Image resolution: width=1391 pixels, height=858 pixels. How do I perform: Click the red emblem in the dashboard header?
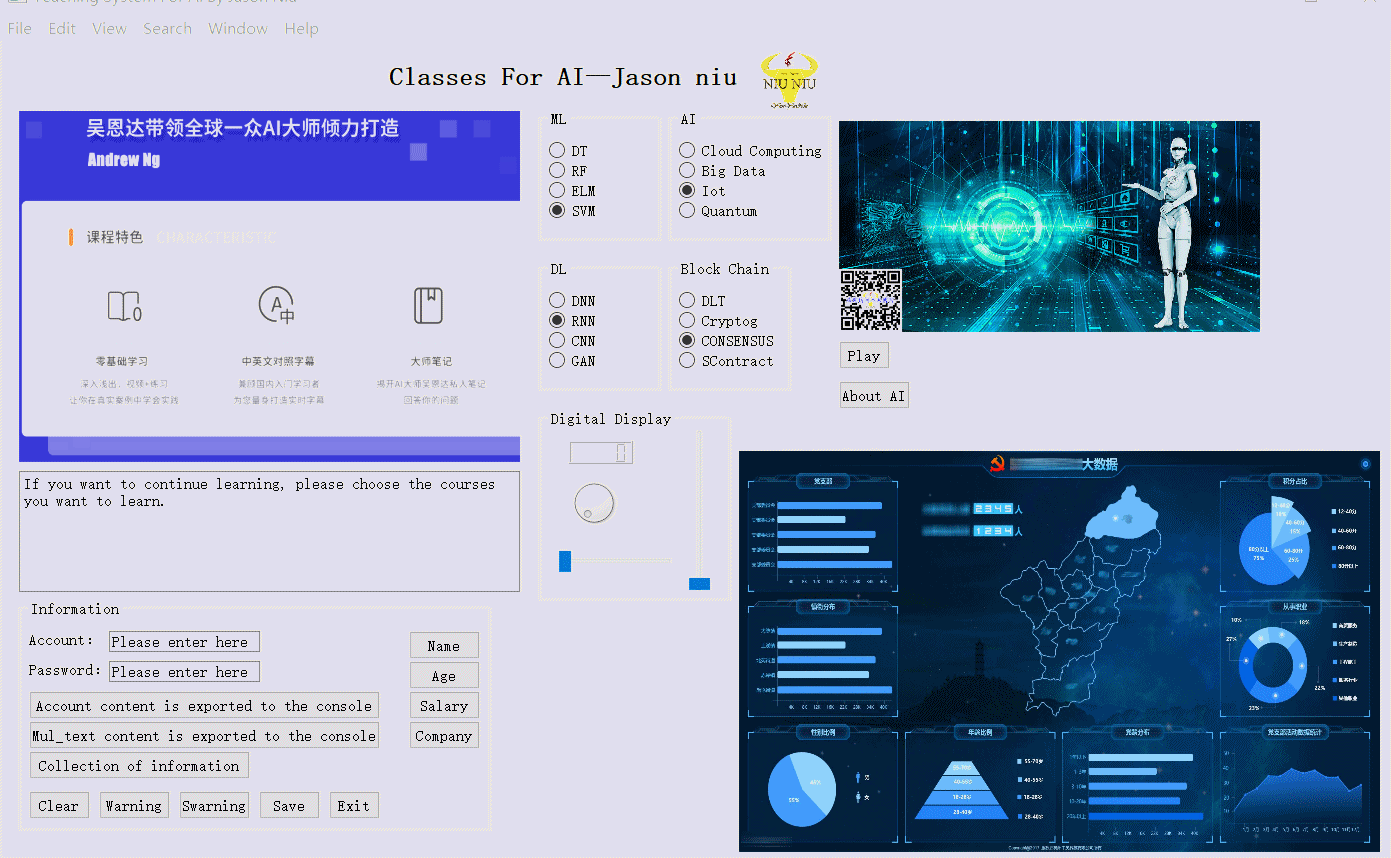click(996, 464)
